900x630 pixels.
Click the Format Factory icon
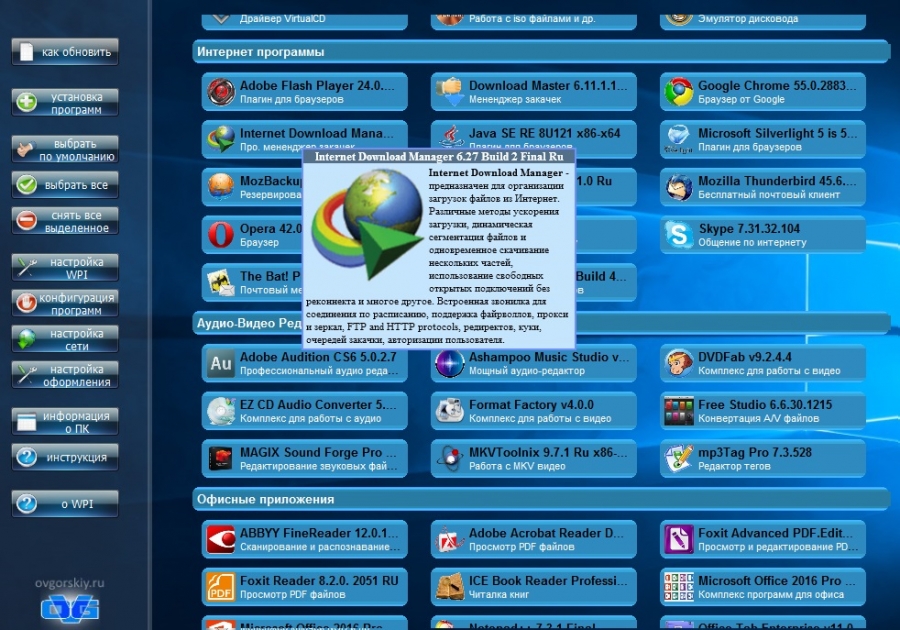449,411
